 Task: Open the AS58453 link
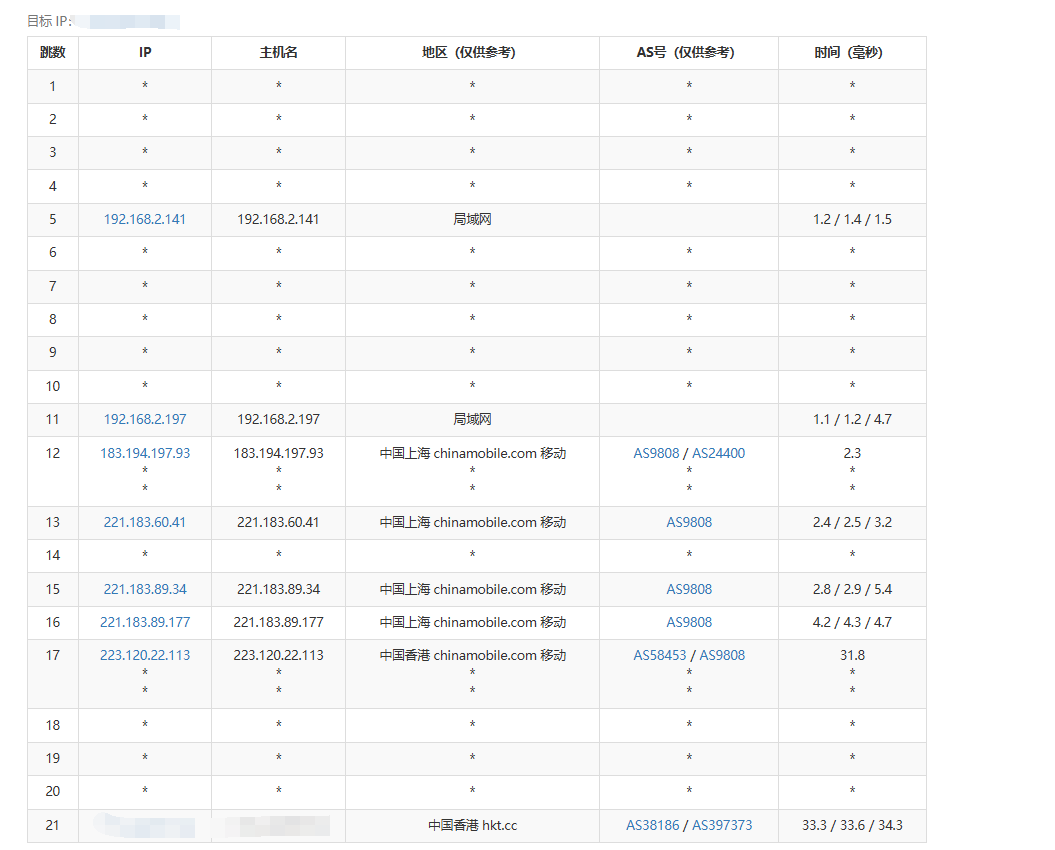(660, 655)
